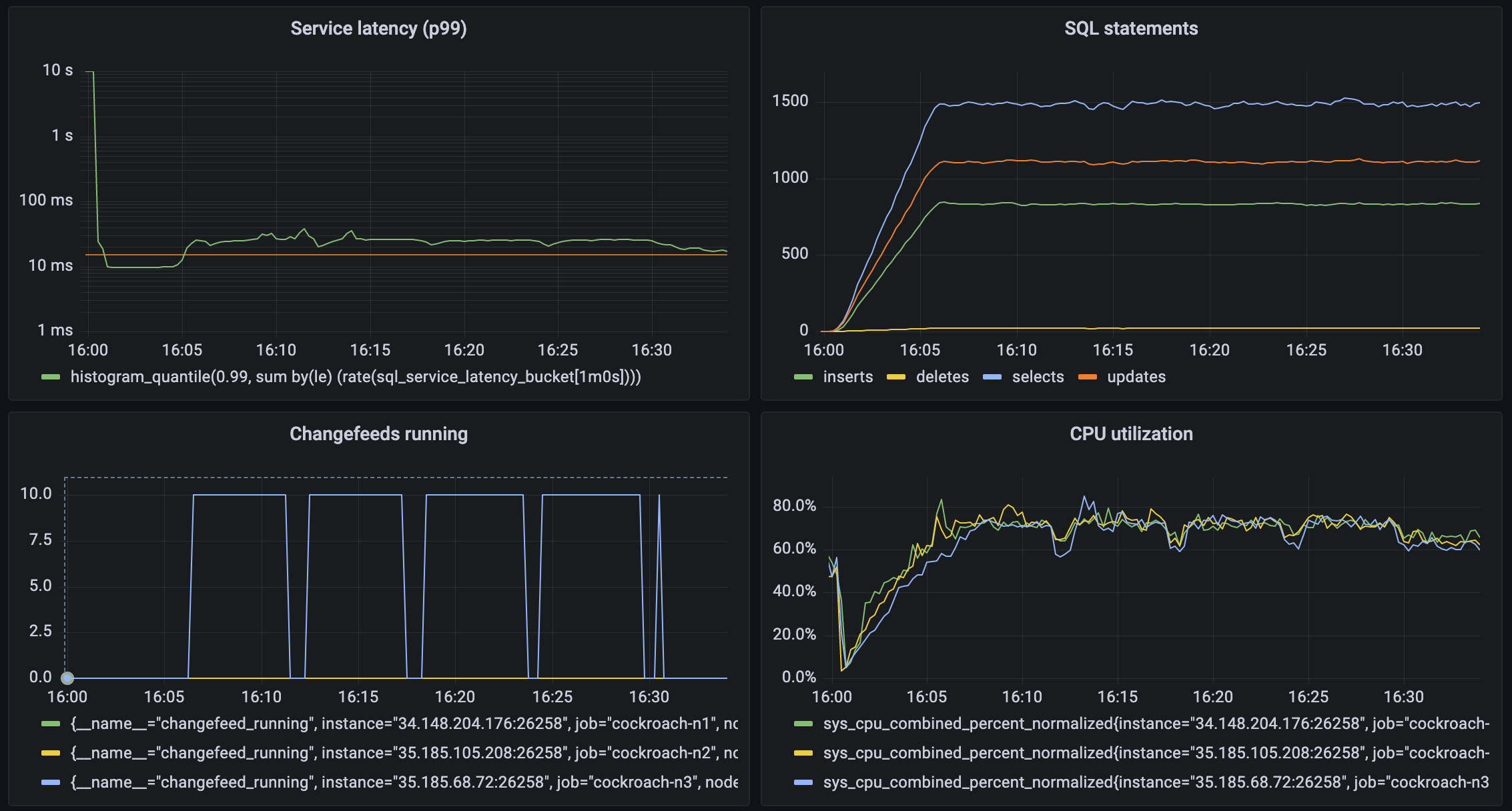Click blue swatch of CPU 35.185.68.72 series
The image size is (1512, 811).
(x=803, y=783)
